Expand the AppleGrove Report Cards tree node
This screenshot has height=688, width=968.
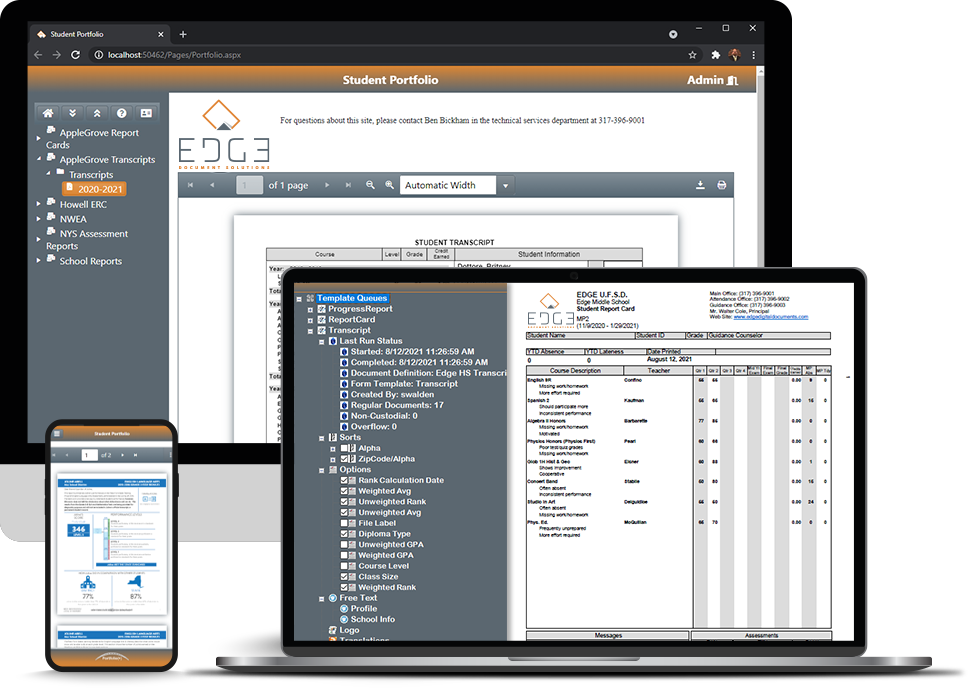pos(38,138)
